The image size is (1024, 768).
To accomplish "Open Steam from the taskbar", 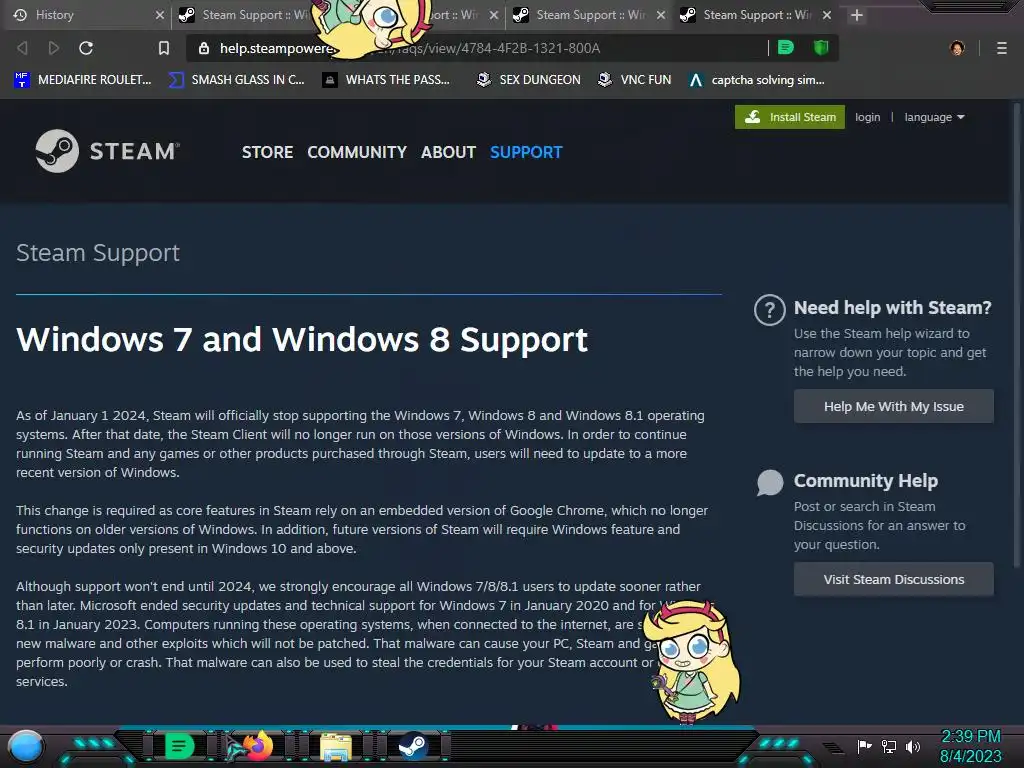I will click(413, 746).
